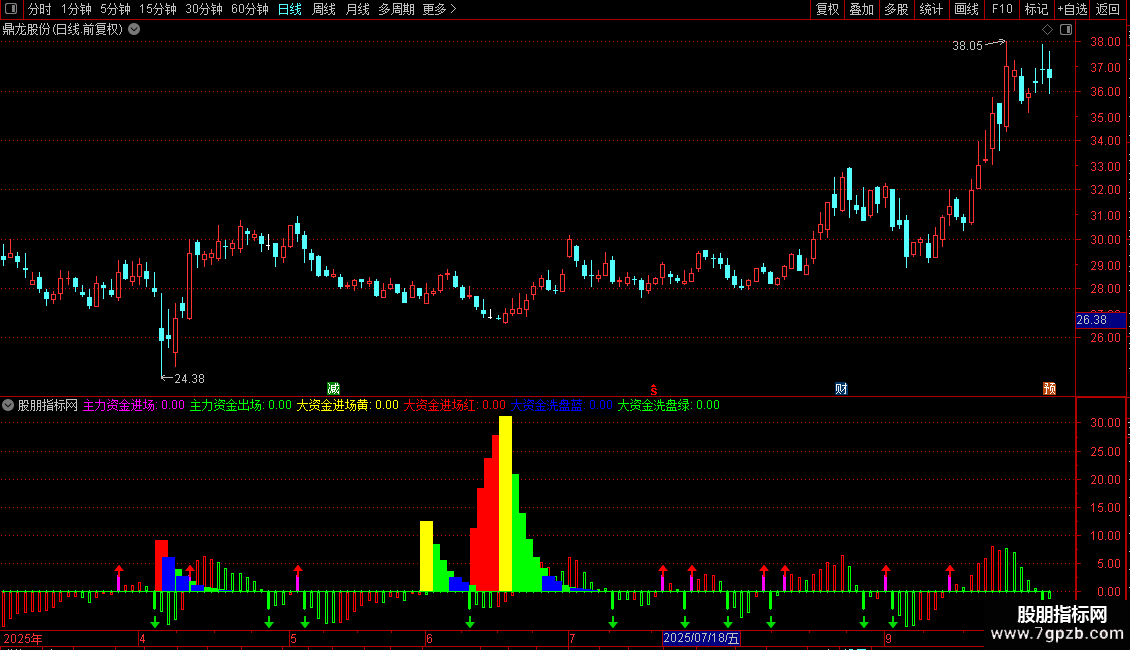
Task: Click the red $ marker on chart
Action: (654, 390)
